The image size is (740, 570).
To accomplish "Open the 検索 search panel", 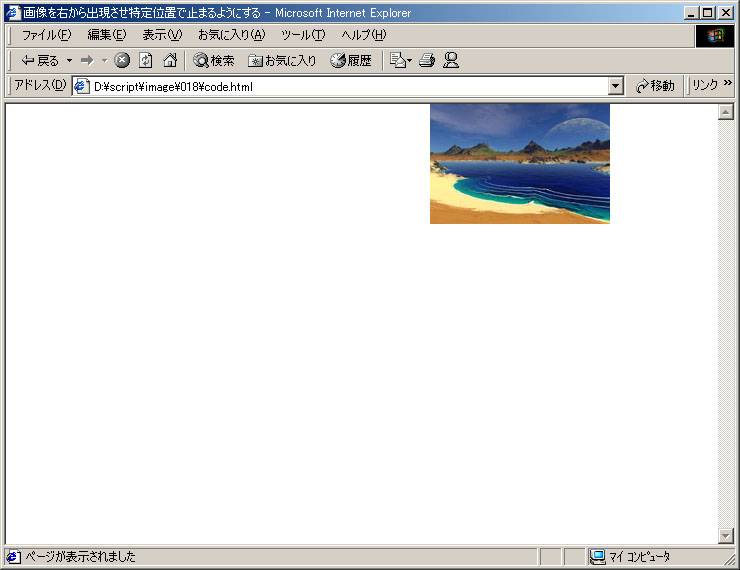I will (214, 60).
